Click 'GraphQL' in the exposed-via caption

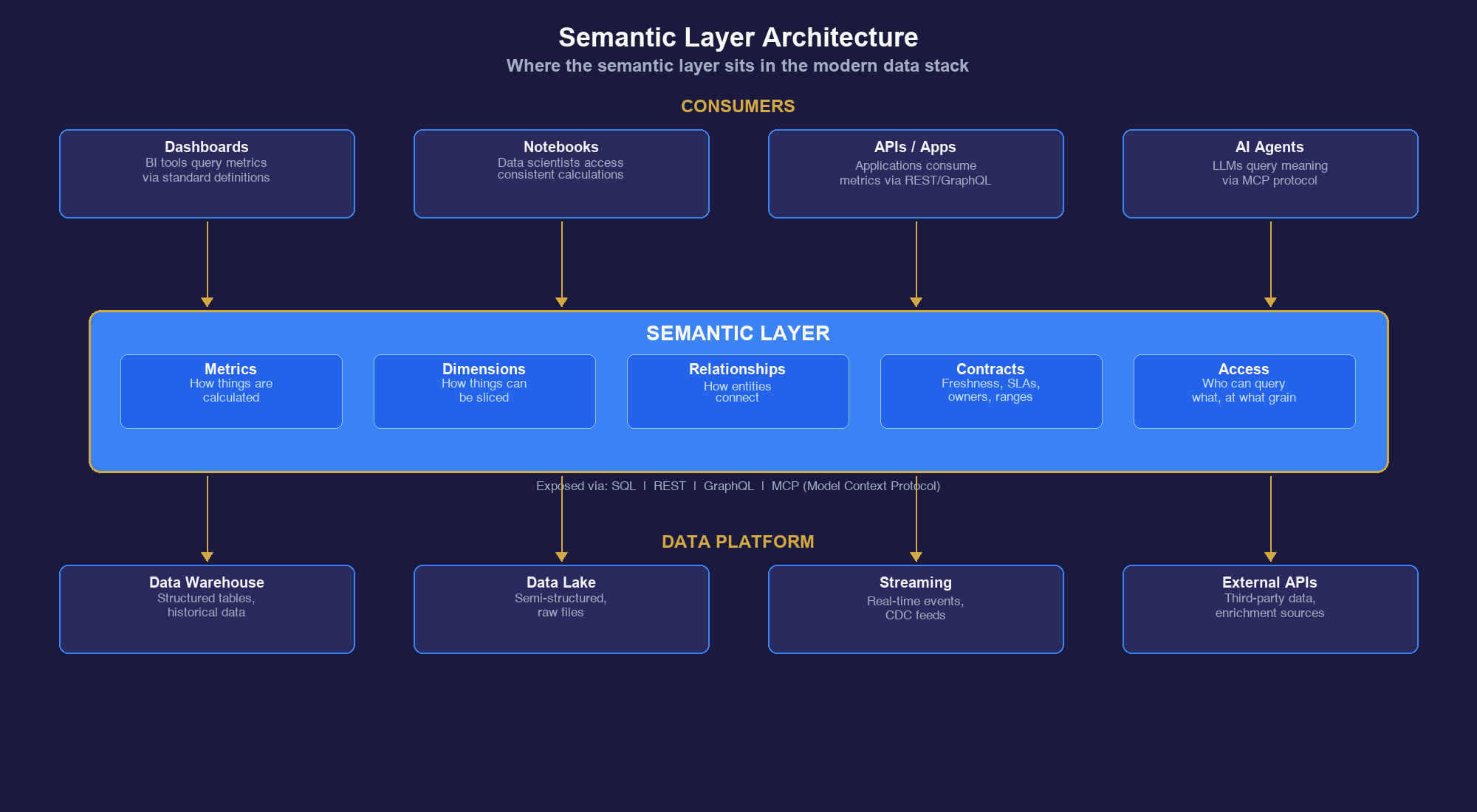coord(728,486)
